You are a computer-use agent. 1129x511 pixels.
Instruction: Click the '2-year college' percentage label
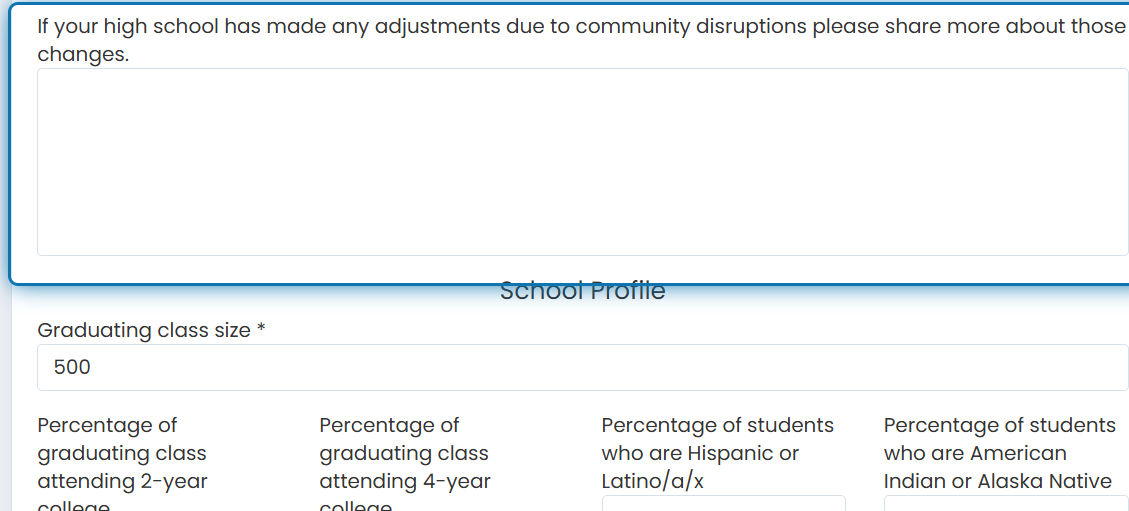[x=122, y=466]
